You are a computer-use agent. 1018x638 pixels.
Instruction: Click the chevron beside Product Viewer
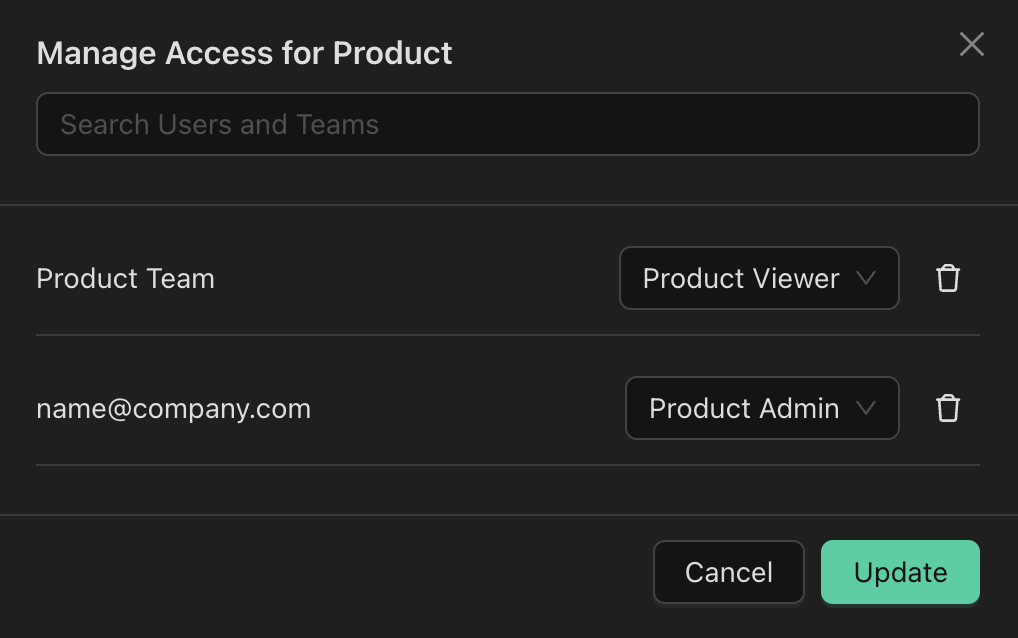tap(866, 278)
